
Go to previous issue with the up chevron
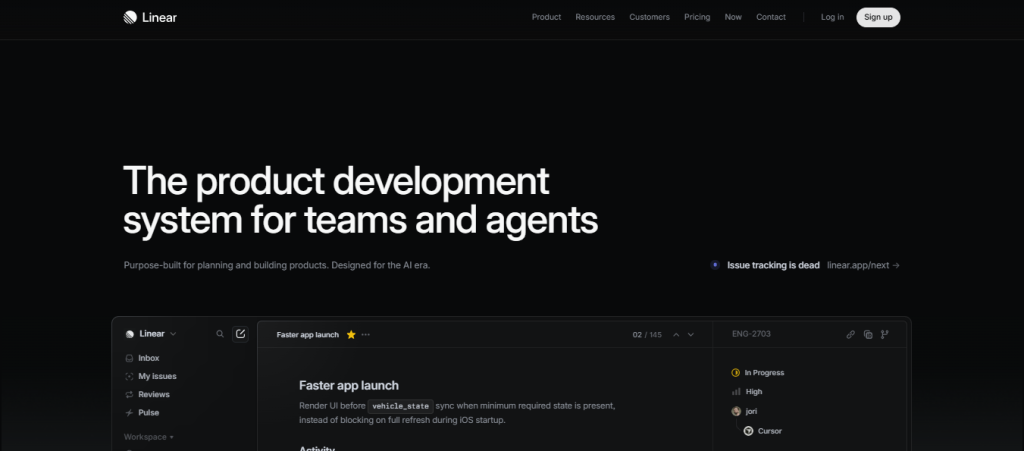click(x=676, y=335)
